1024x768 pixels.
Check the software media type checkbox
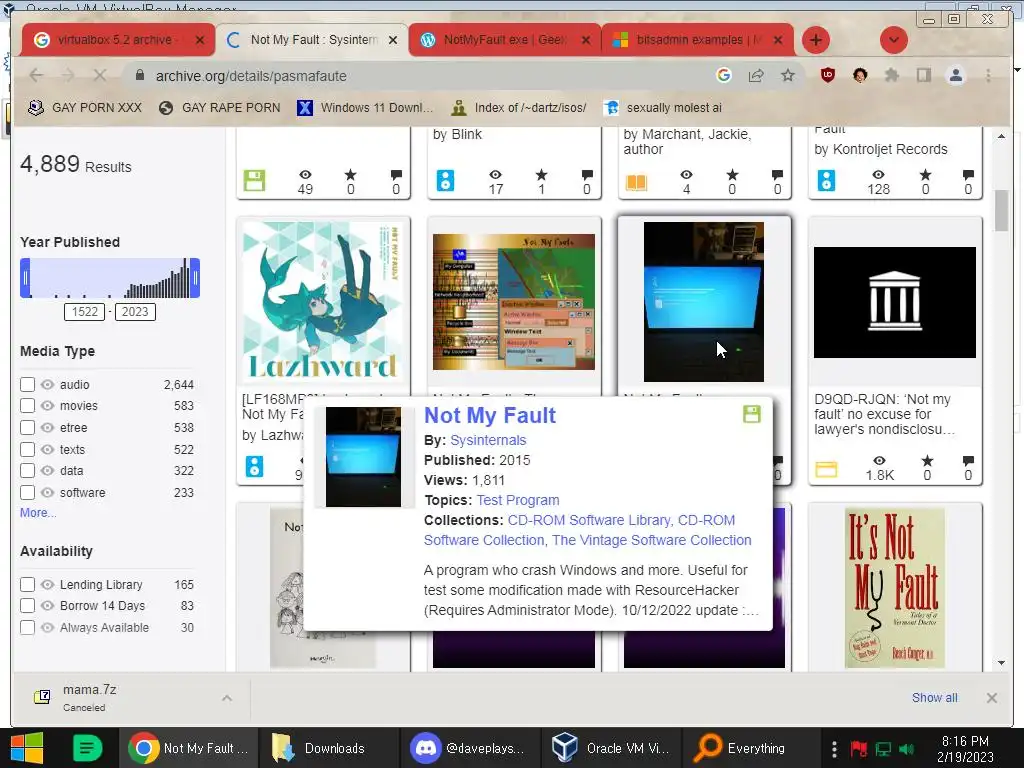(27, 492)
